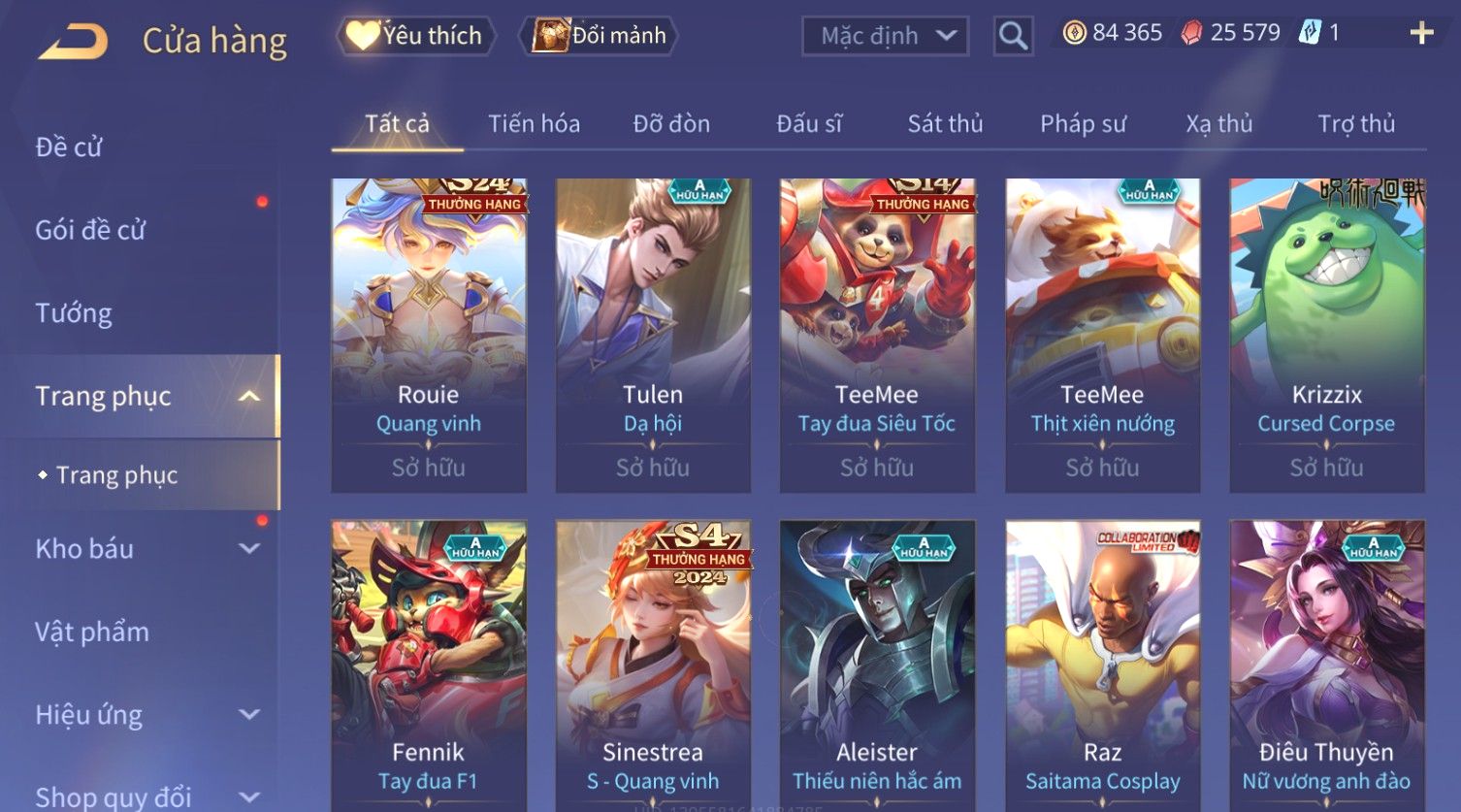Switch to the Sát thủ tab
The image size is (1461, 812).
pyautogui.click(x=945, y=124)
